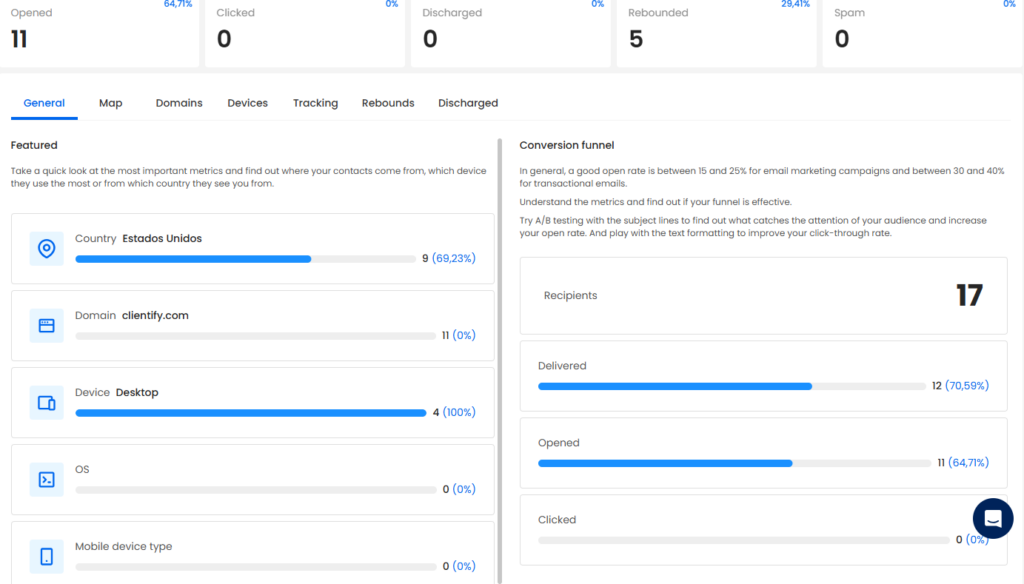The width and height of the screenshot is (1024, 584).
Task: Open the Map tab
Action: click(111, 103)
